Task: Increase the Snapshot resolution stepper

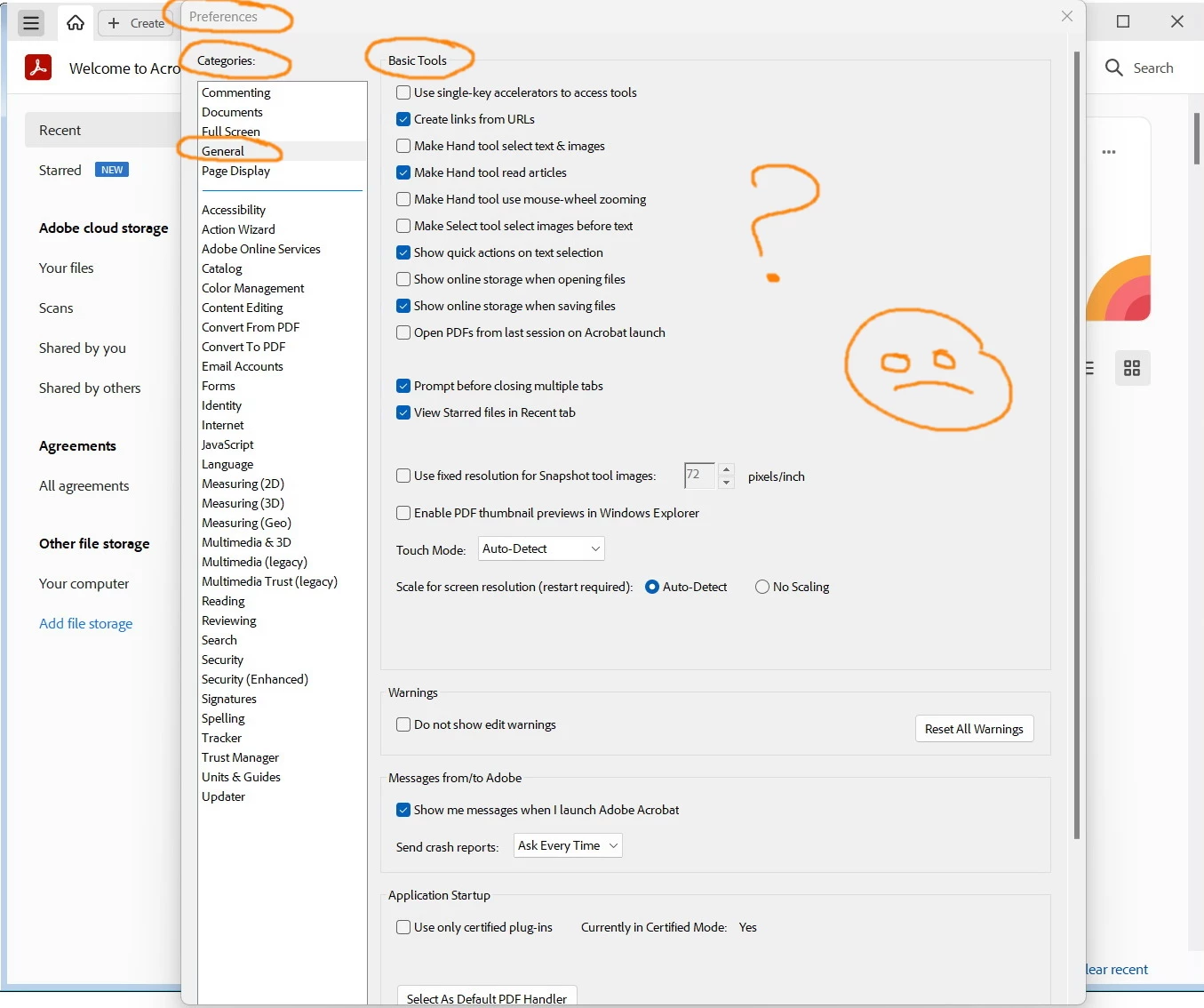Action: pos(726,469)
